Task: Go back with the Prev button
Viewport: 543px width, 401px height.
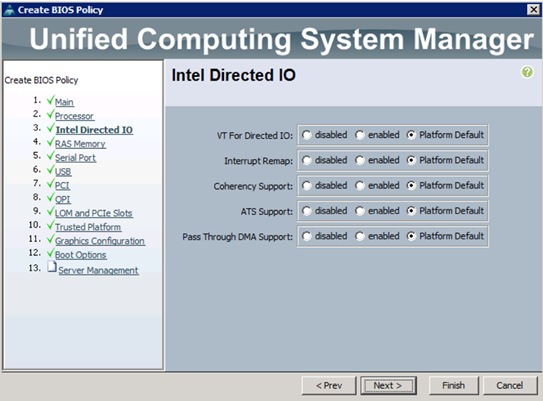Action: [329, 385]
